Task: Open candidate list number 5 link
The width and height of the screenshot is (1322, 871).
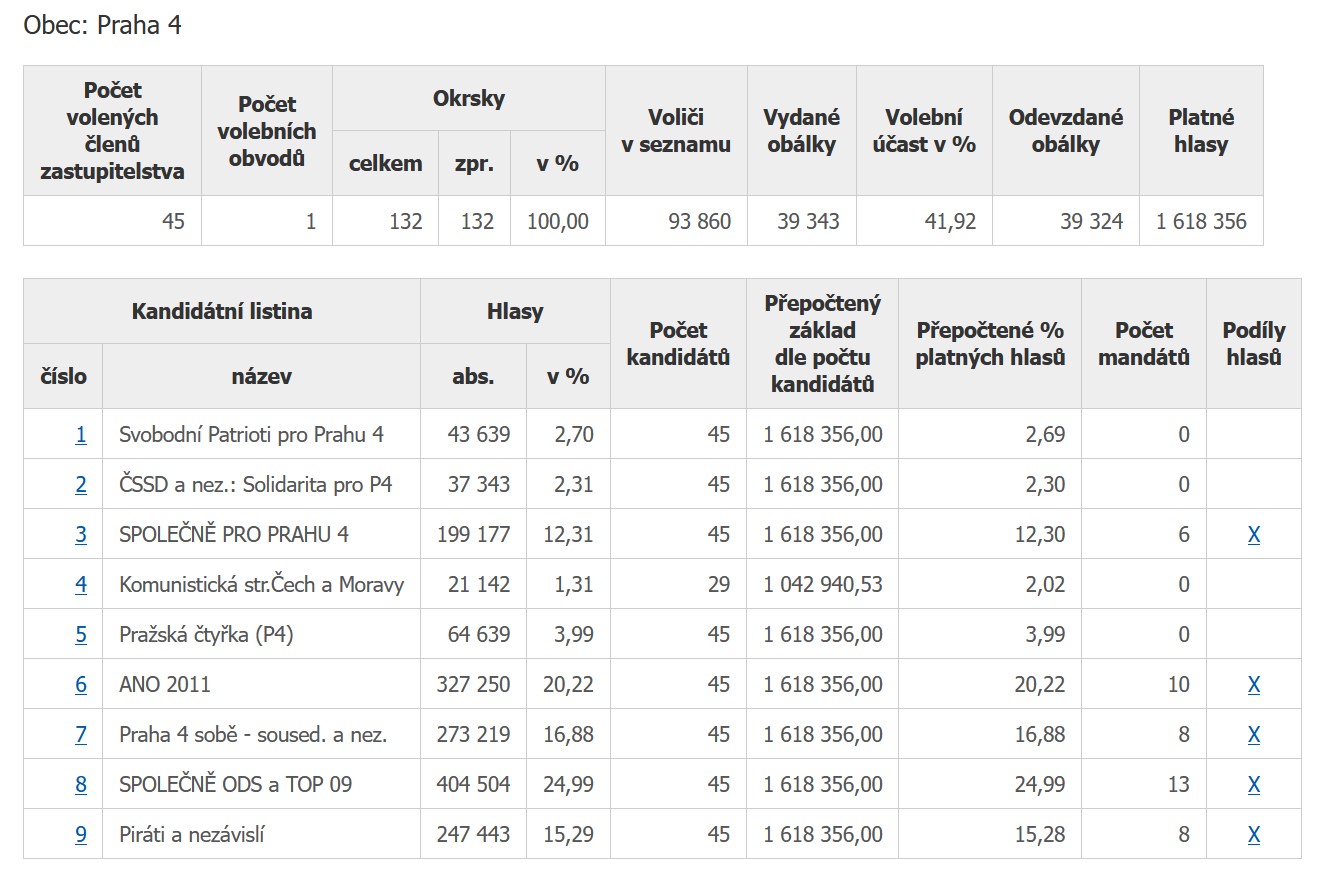Action: pyautogui.click(x=81, y=634)
